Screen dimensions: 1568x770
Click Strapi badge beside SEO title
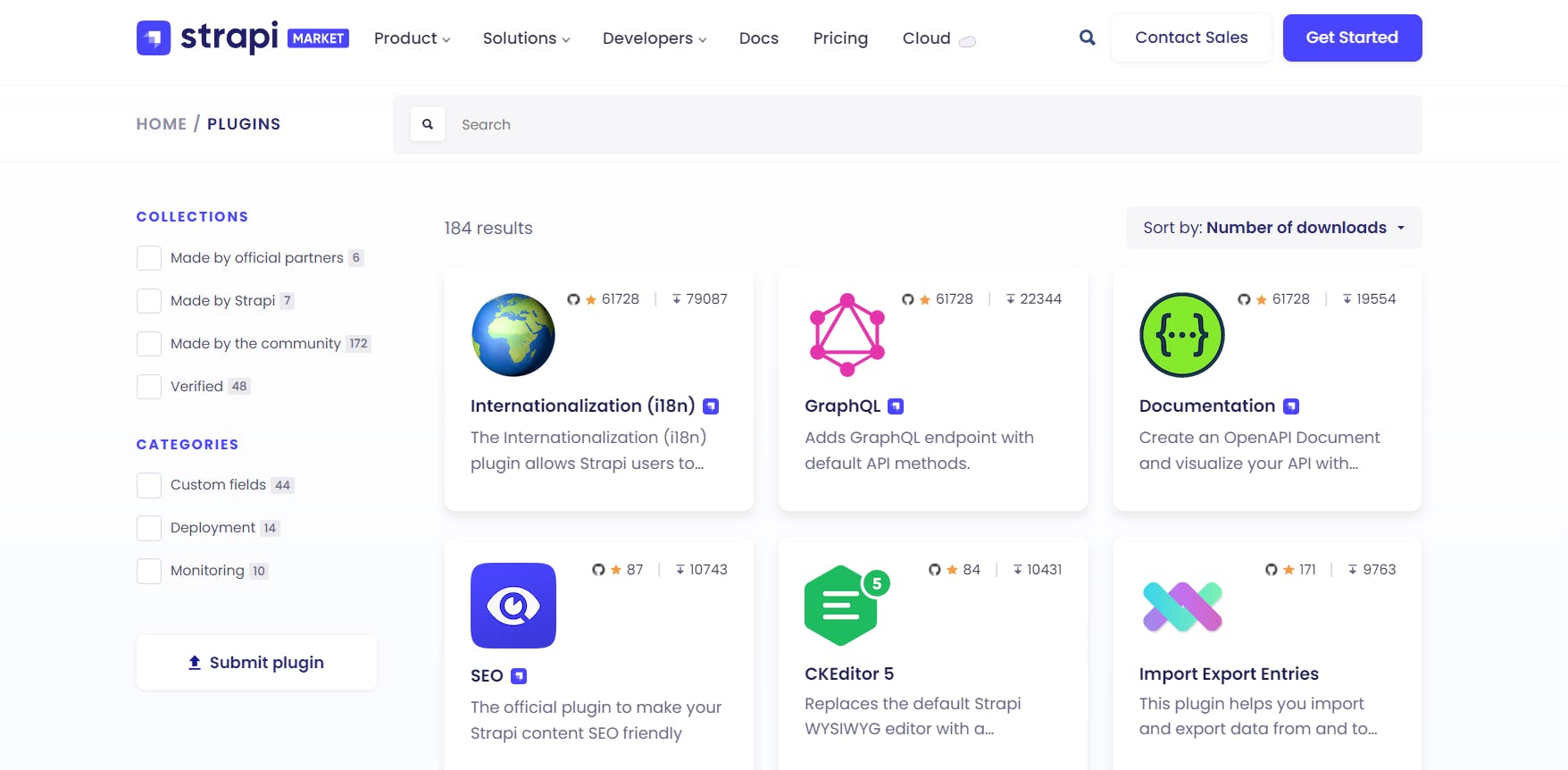click(x=519, y=676)
